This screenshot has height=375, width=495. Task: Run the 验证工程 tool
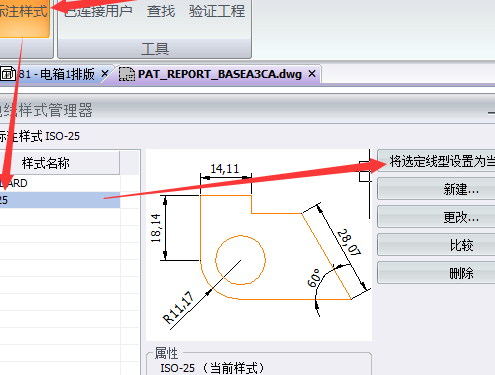click(217, 11)
